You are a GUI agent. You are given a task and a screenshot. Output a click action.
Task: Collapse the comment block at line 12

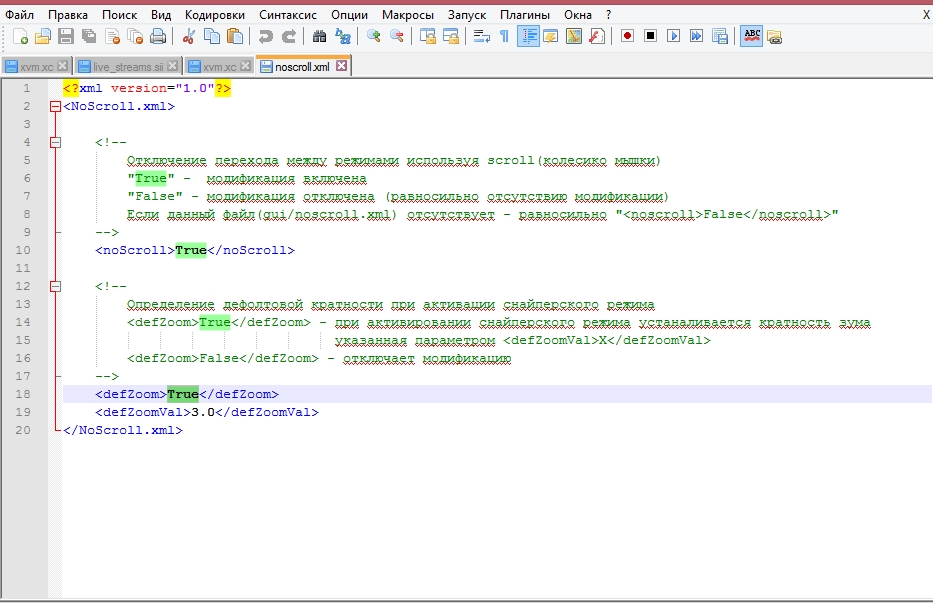[55, 286]
